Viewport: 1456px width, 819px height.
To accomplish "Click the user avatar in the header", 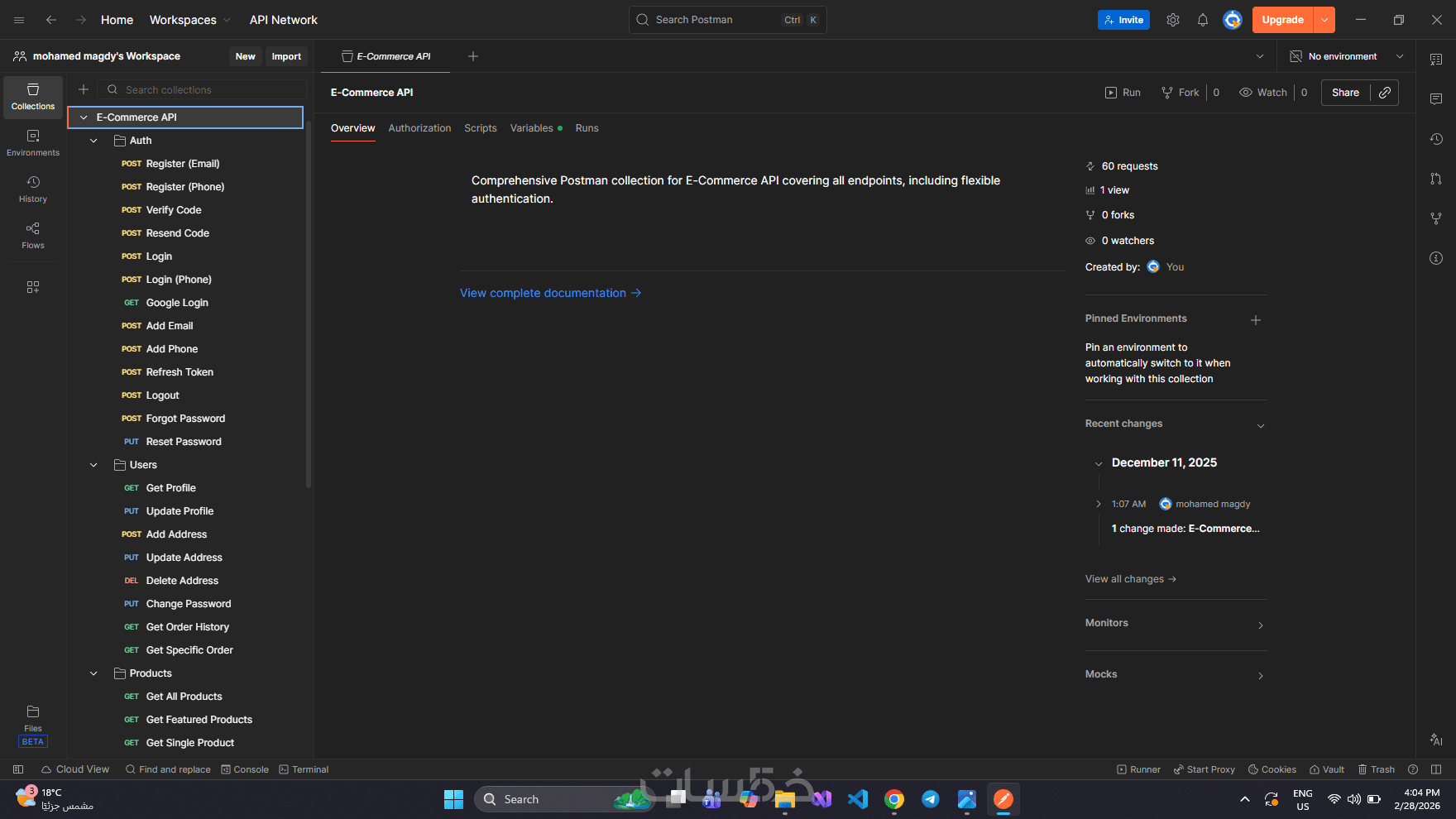I will pos(1233,20).
